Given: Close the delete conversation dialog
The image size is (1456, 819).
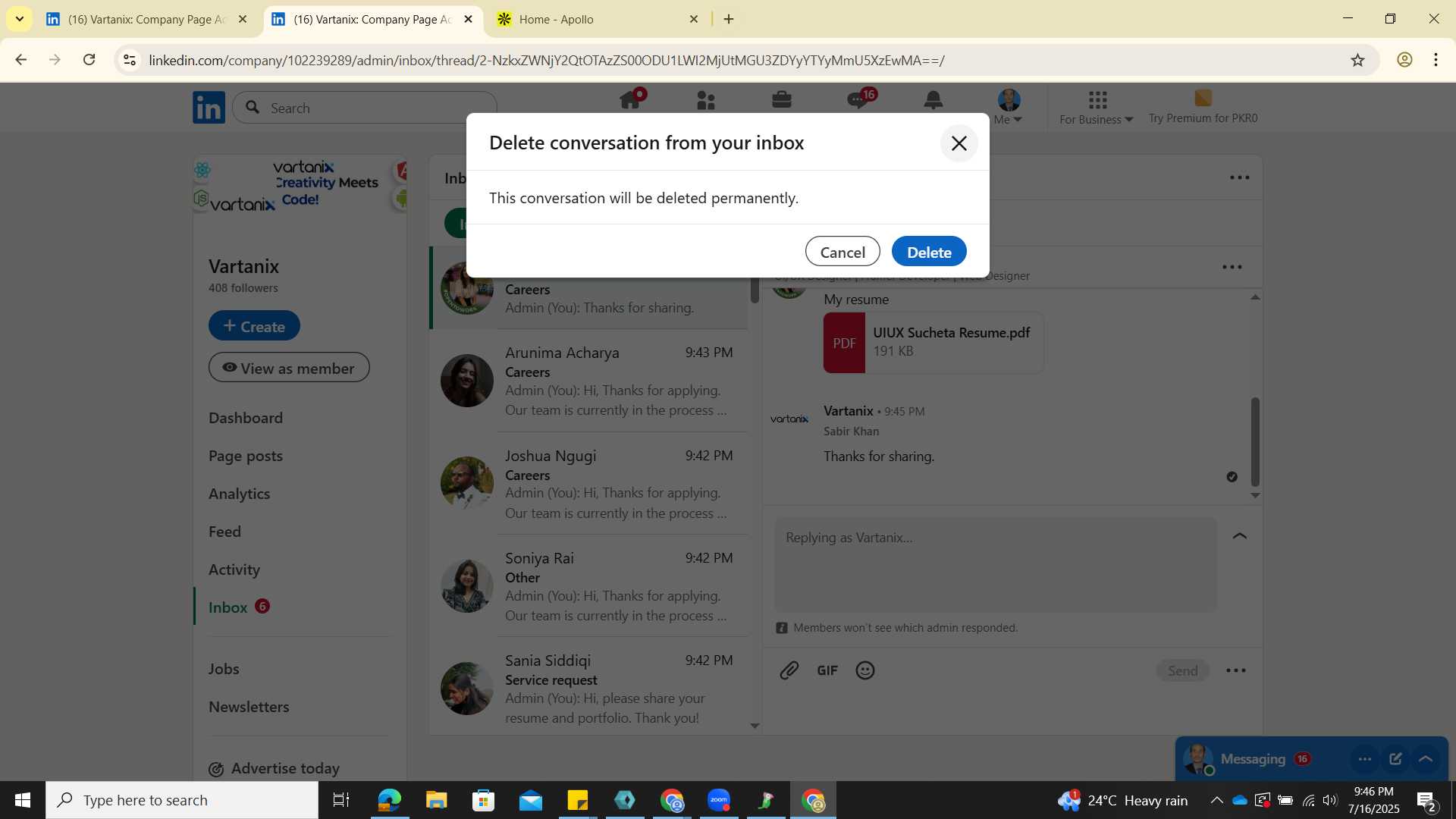Looking at the screenshot, I should (x=959, y=143).
